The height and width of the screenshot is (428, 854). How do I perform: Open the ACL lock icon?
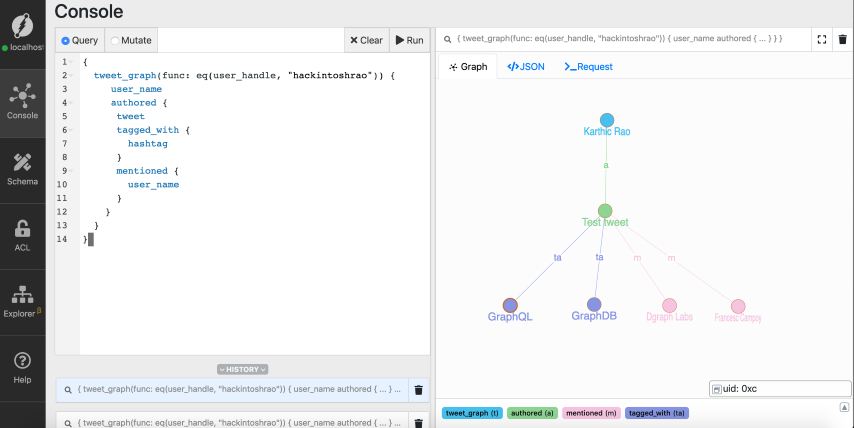pyautogui.click(x=22, y=234)
